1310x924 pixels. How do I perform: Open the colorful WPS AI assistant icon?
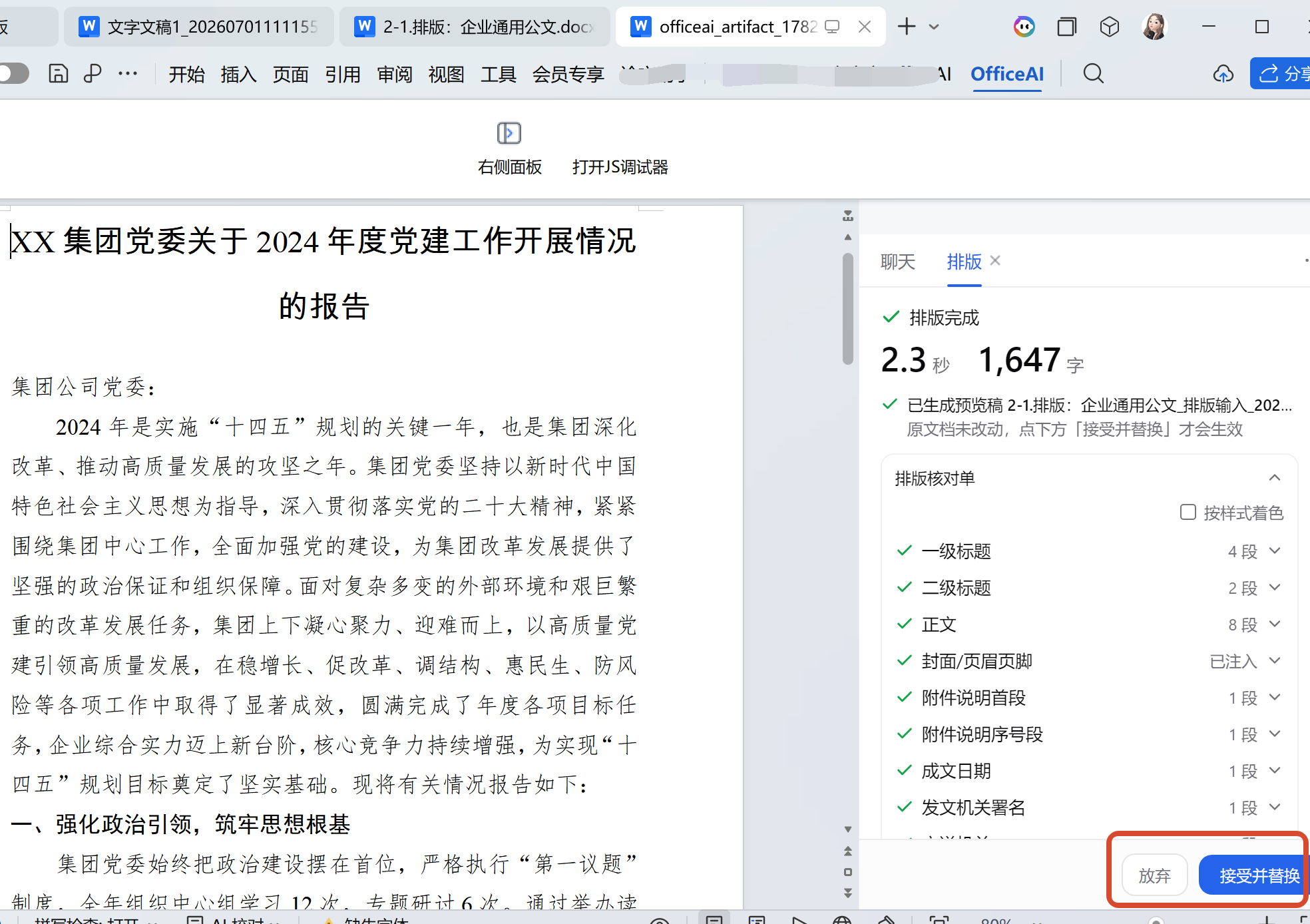point(1024,27)
